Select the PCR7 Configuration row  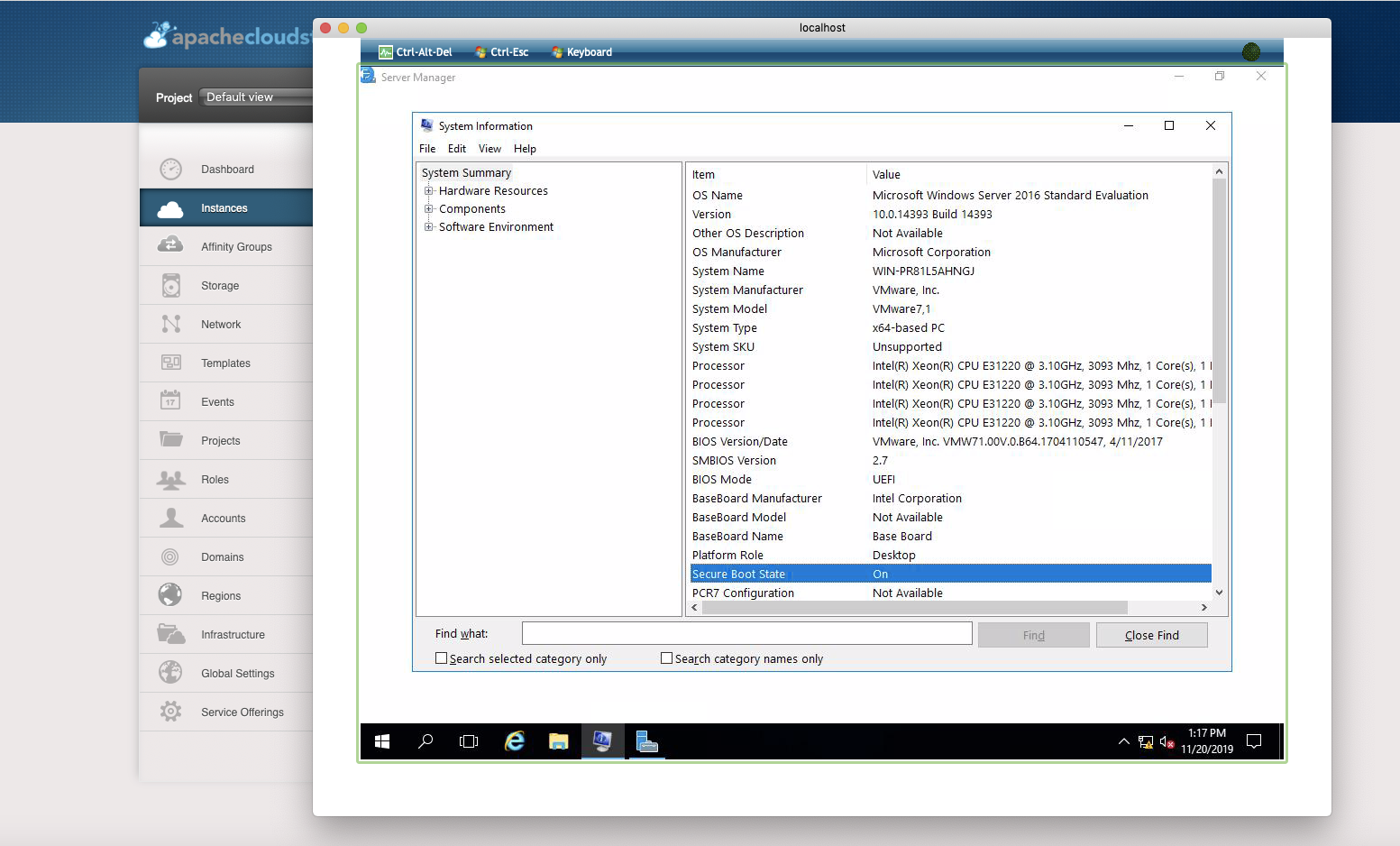949,593
